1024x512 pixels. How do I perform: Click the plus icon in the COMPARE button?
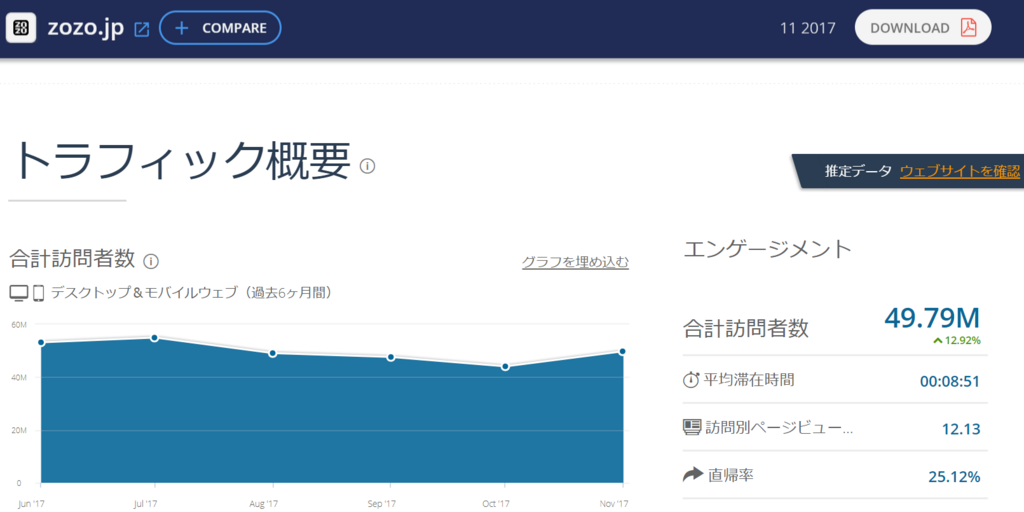pos(182,28)
